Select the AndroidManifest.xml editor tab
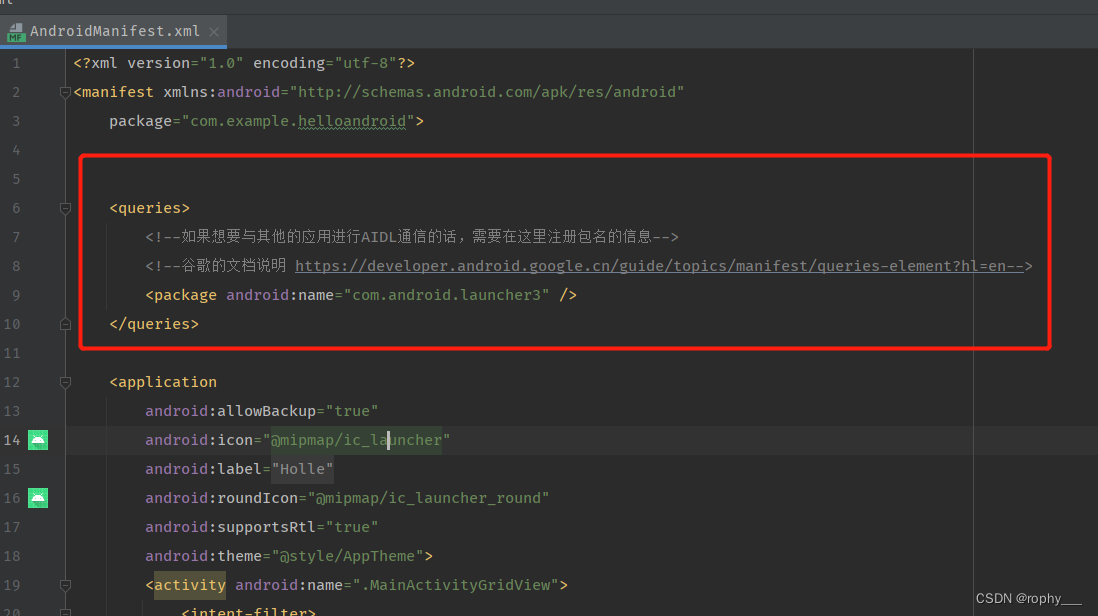Image resolution: width=1098 pixels, height=616 pixels. (110, 31)
